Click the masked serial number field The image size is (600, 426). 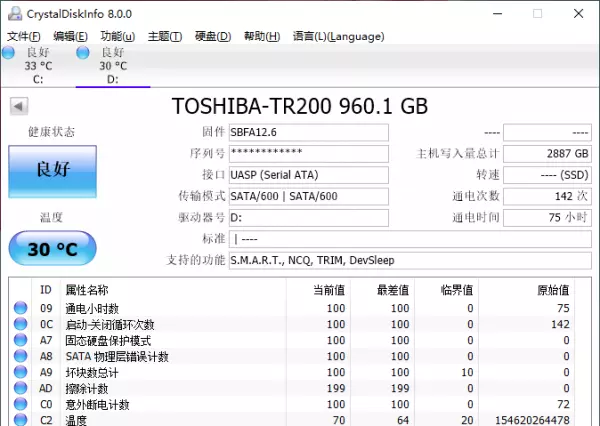309,153
